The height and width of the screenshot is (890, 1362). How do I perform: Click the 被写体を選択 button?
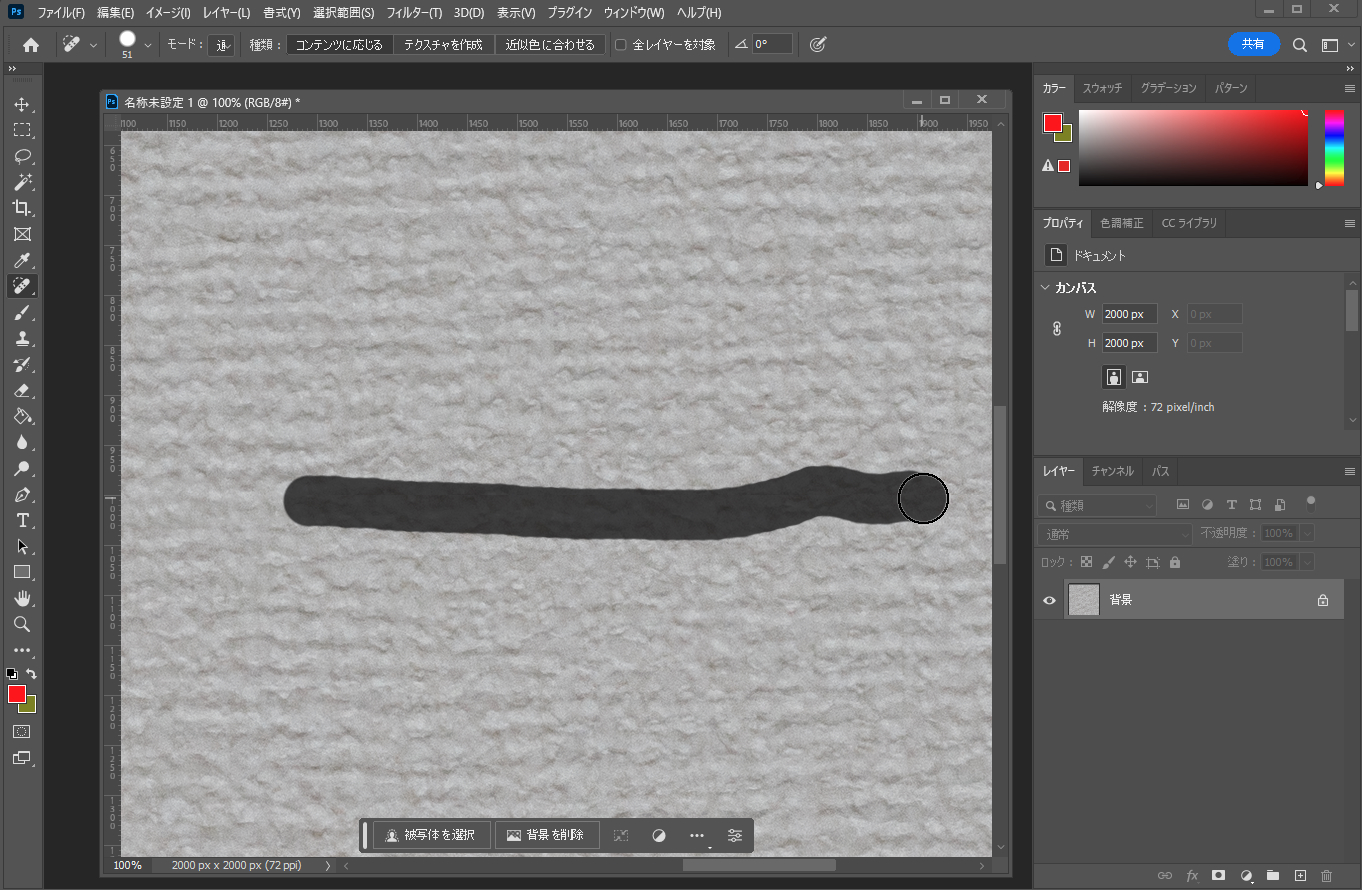[x=432, y=835]
